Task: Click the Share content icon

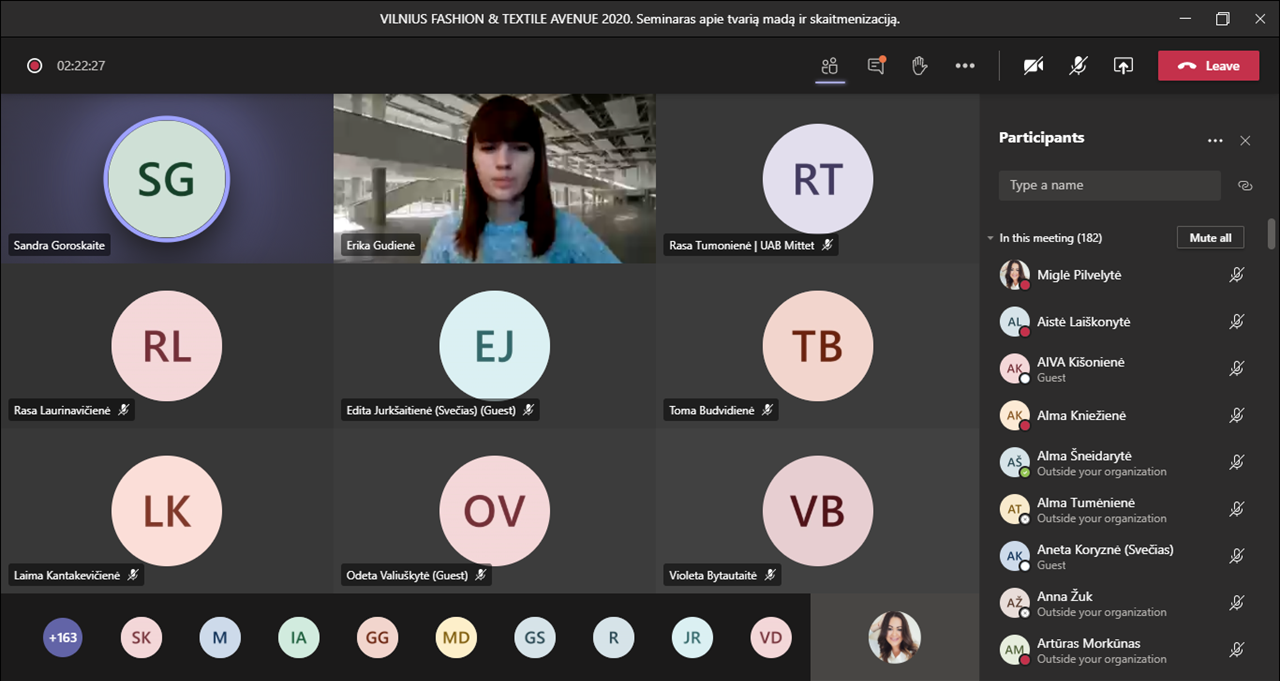Action: 1123,66
